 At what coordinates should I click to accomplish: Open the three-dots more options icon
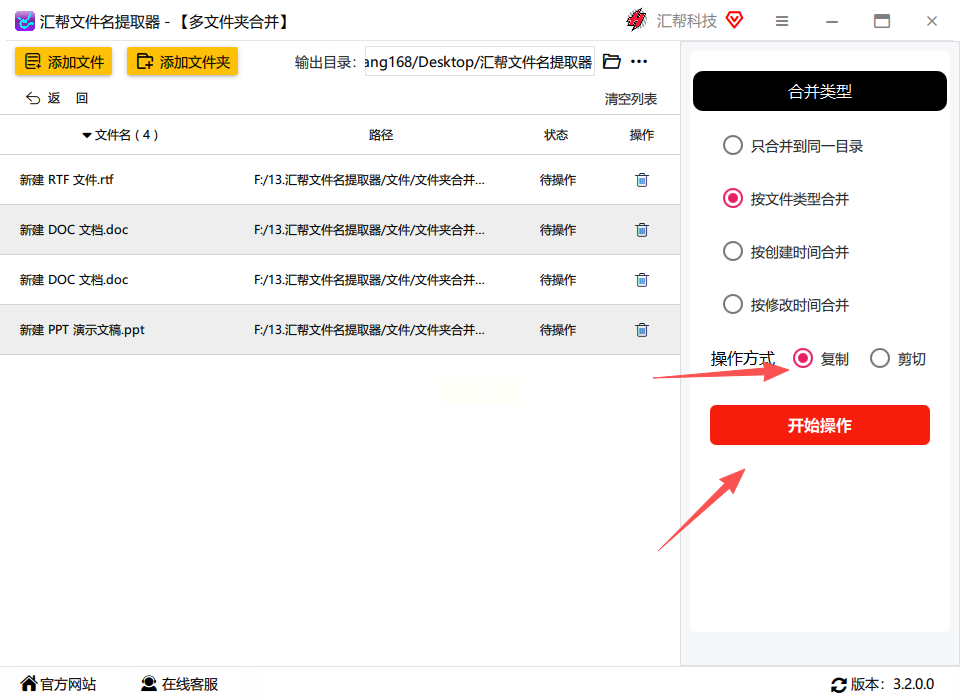click(x=639, y=61)
